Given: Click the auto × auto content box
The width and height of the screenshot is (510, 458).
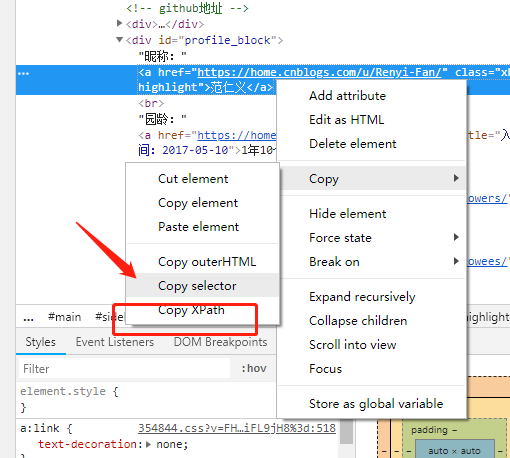Looking at the screenshot, I should coord(454,451).
